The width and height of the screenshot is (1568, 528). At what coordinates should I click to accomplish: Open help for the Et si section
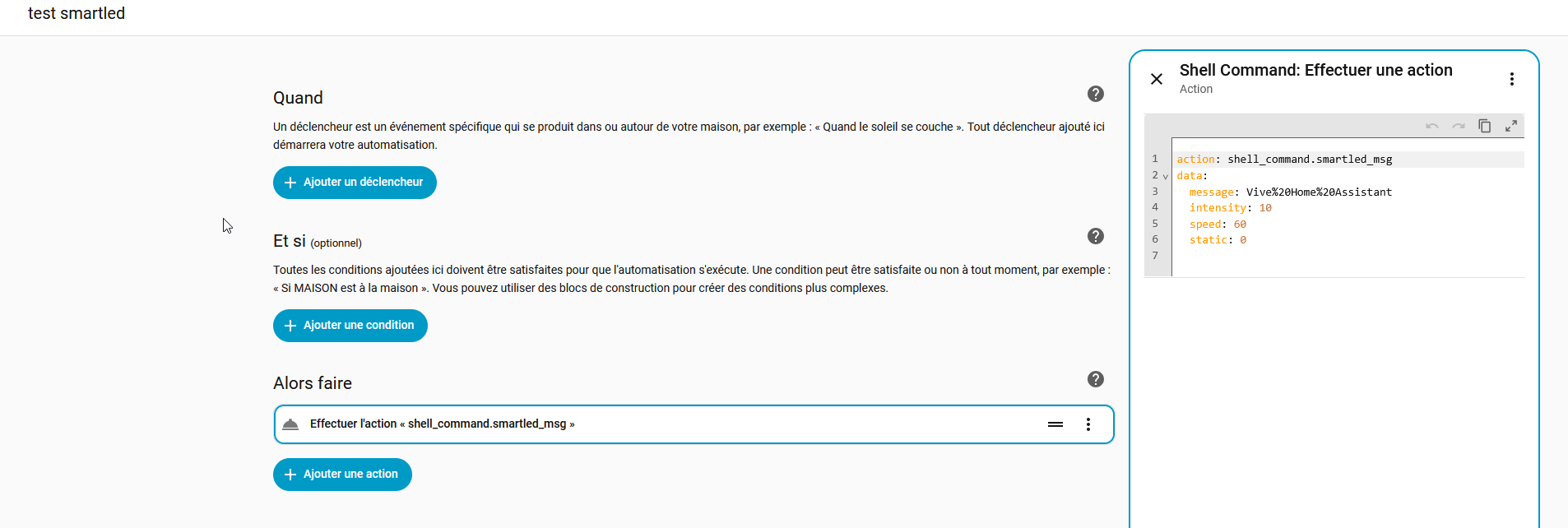[1095, 236]
